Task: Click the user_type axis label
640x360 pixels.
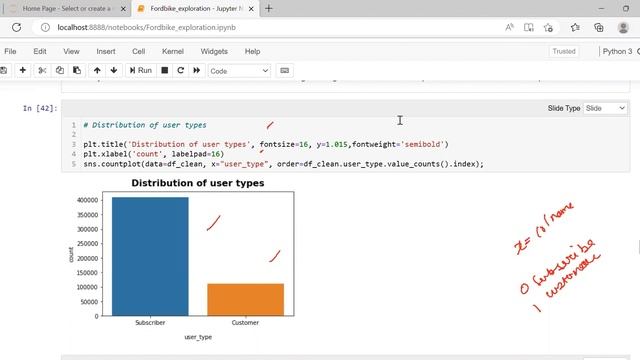Action: pos(198,337)
